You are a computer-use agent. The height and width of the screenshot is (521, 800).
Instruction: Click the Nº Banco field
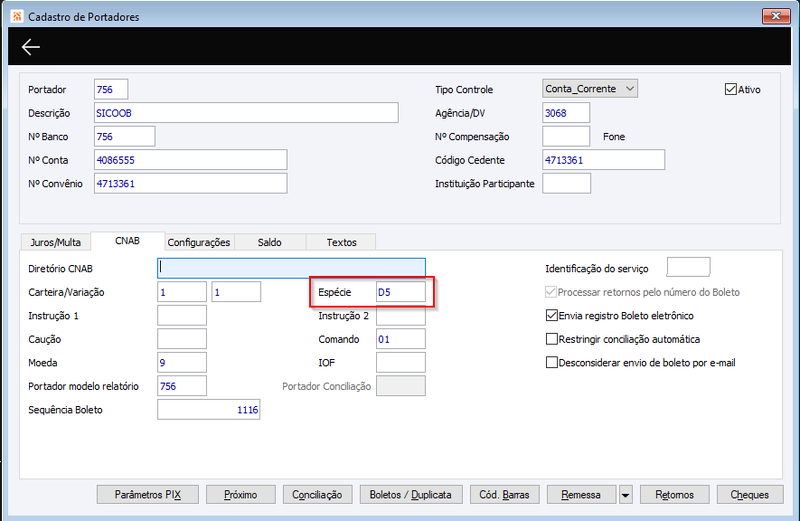(124, 136)
